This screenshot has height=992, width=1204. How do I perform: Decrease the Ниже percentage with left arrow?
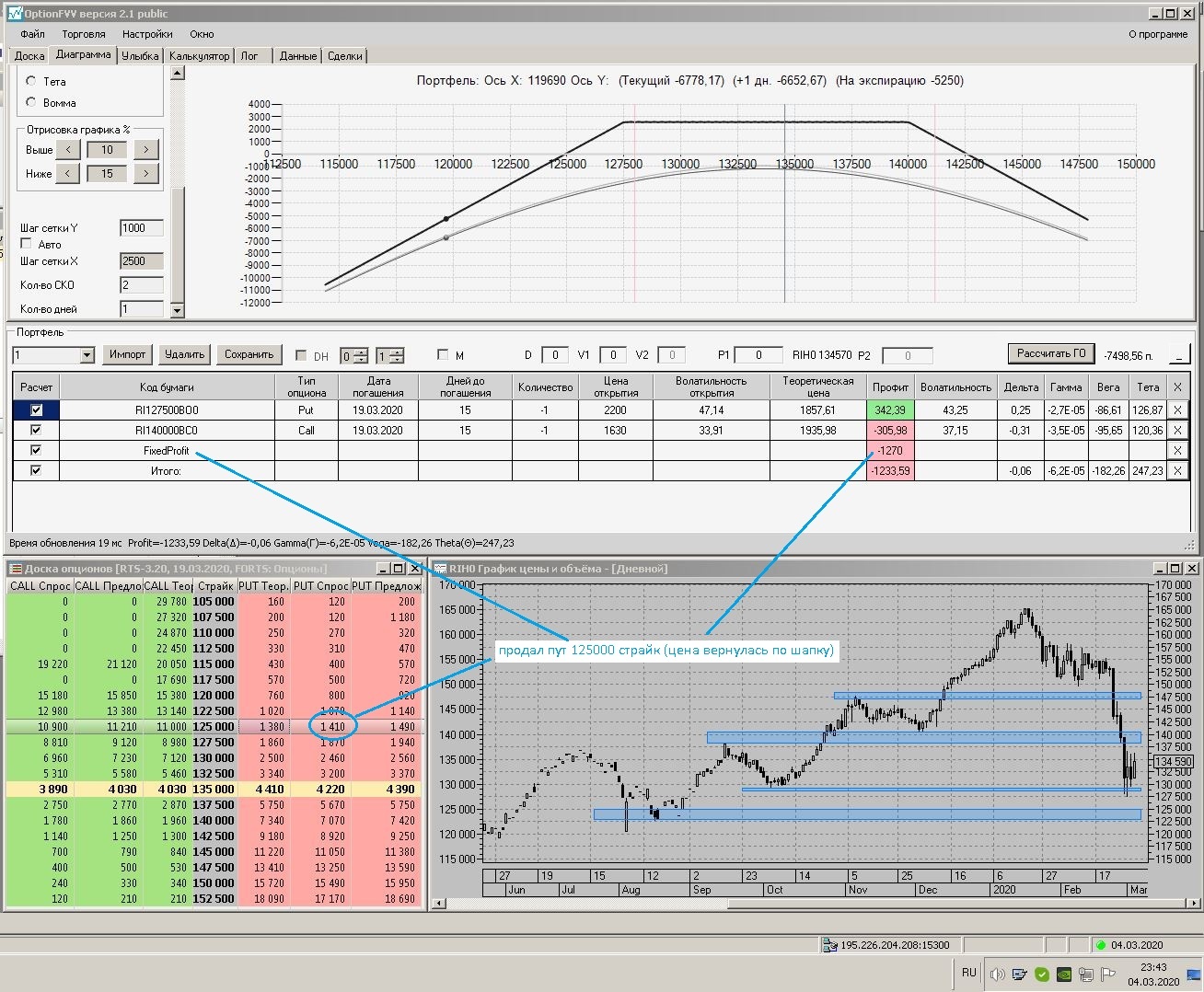[x=68, y=173]
